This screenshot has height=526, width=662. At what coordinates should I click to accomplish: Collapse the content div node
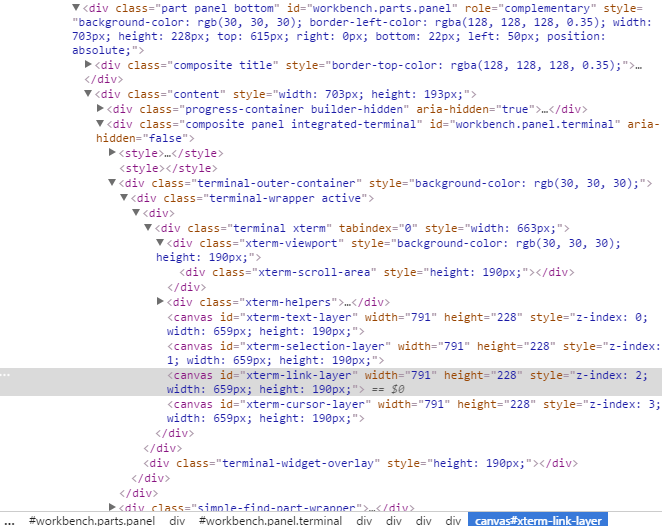88,93
